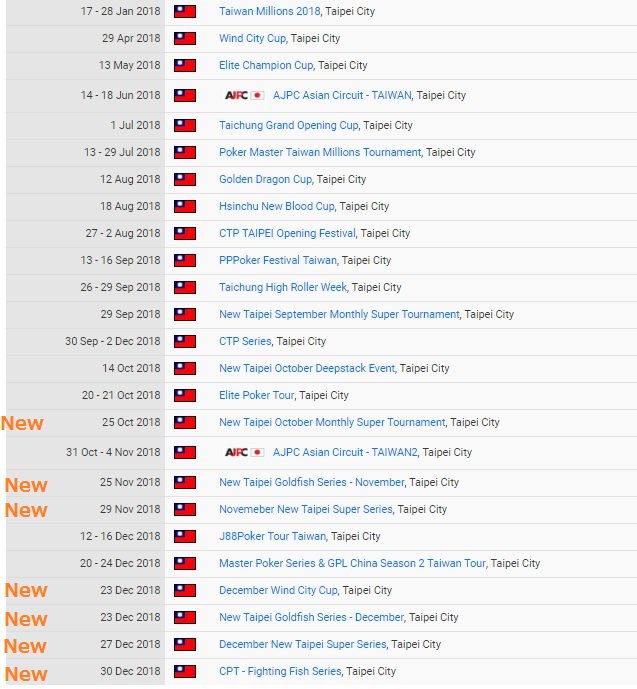Image resolution: width=637 pixels, height=689 pixels.
Task: Open Taichung High Roller Week link
Action: click(283, 287)
